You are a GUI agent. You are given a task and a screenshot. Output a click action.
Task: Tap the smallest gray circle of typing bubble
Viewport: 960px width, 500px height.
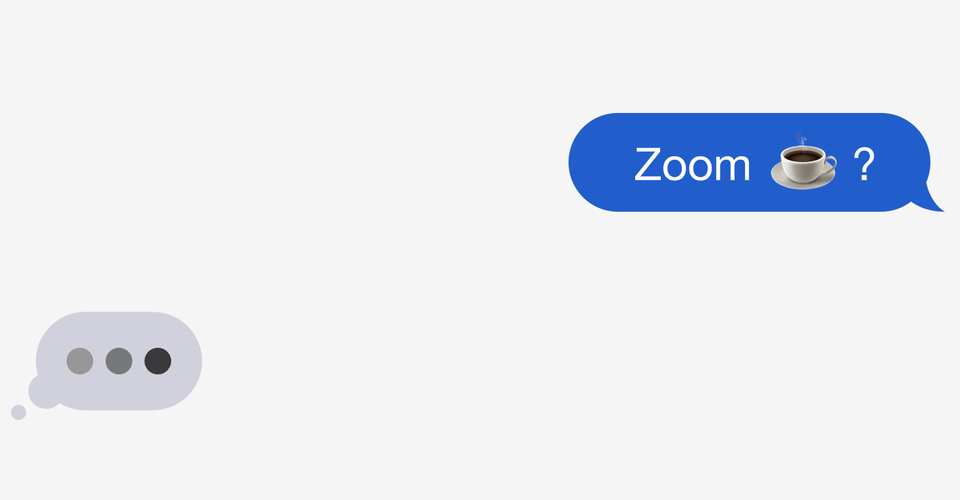pyautogui.click(x=18, y=412)
